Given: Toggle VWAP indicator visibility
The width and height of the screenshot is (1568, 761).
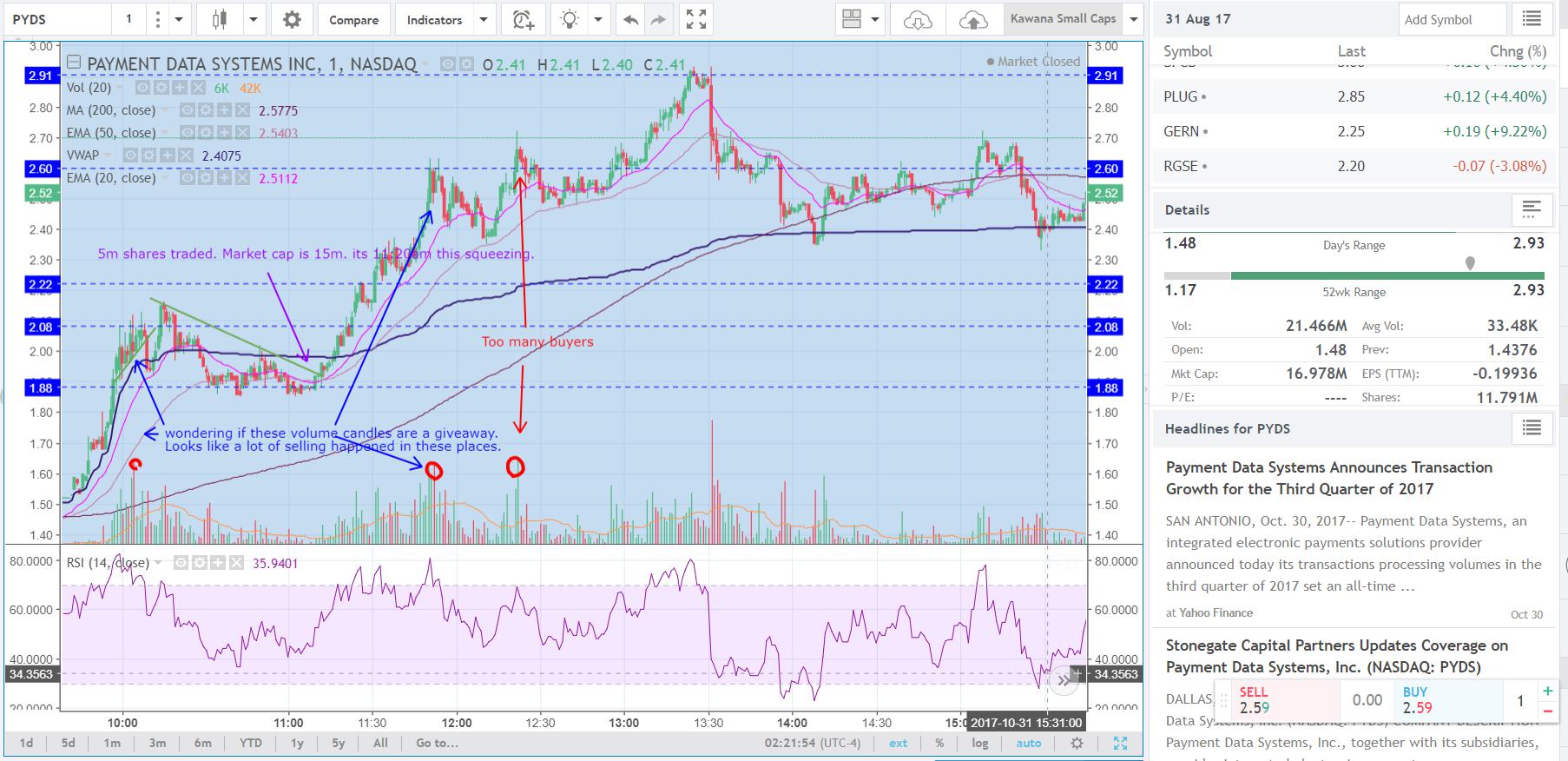Looking at the screenshot, I should (x=130, y=156).
